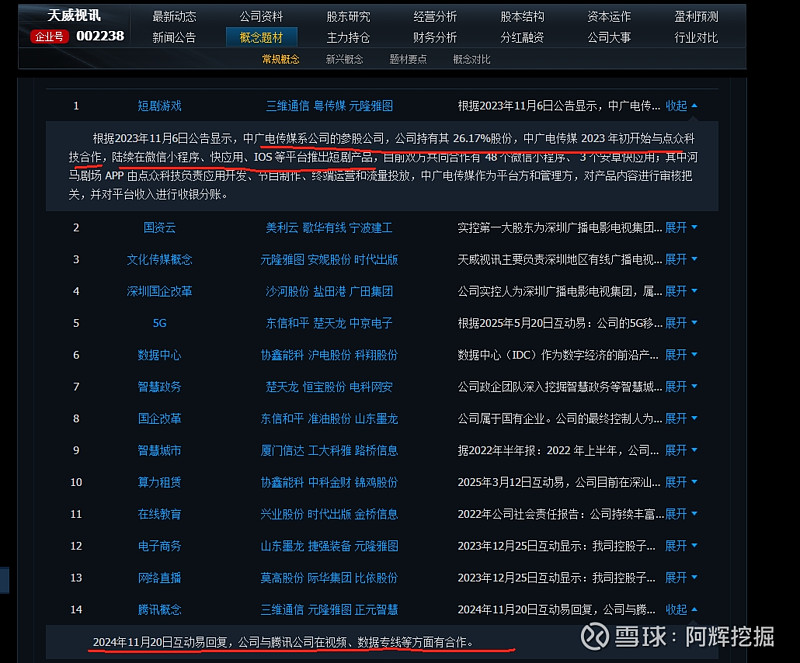800x663 pixels.
Task: Go to 盈利预测
Action: (x=696, y=17)
